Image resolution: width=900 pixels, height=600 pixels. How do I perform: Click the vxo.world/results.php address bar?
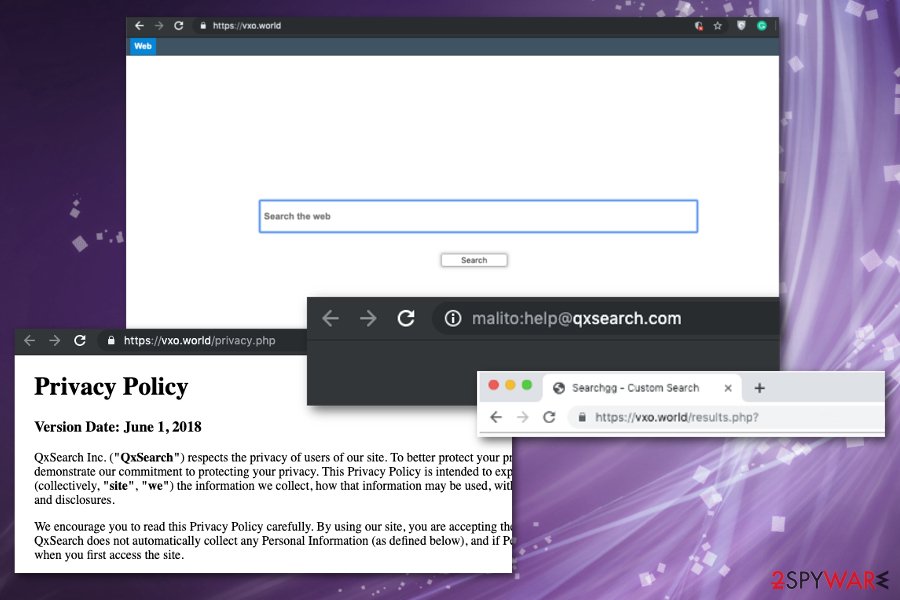[x=726, y=417]
